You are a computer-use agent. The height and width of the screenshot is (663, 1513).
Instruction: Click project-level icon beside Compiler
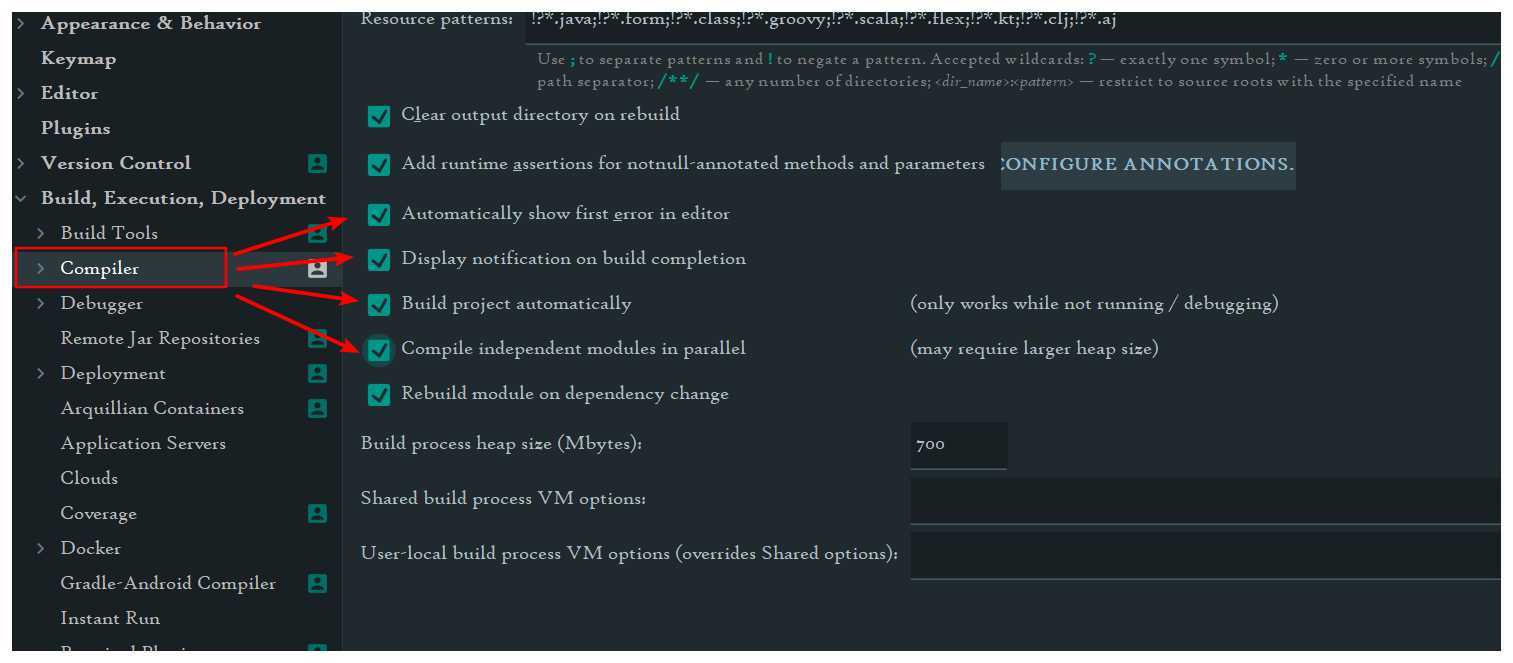tap(317, 268)
